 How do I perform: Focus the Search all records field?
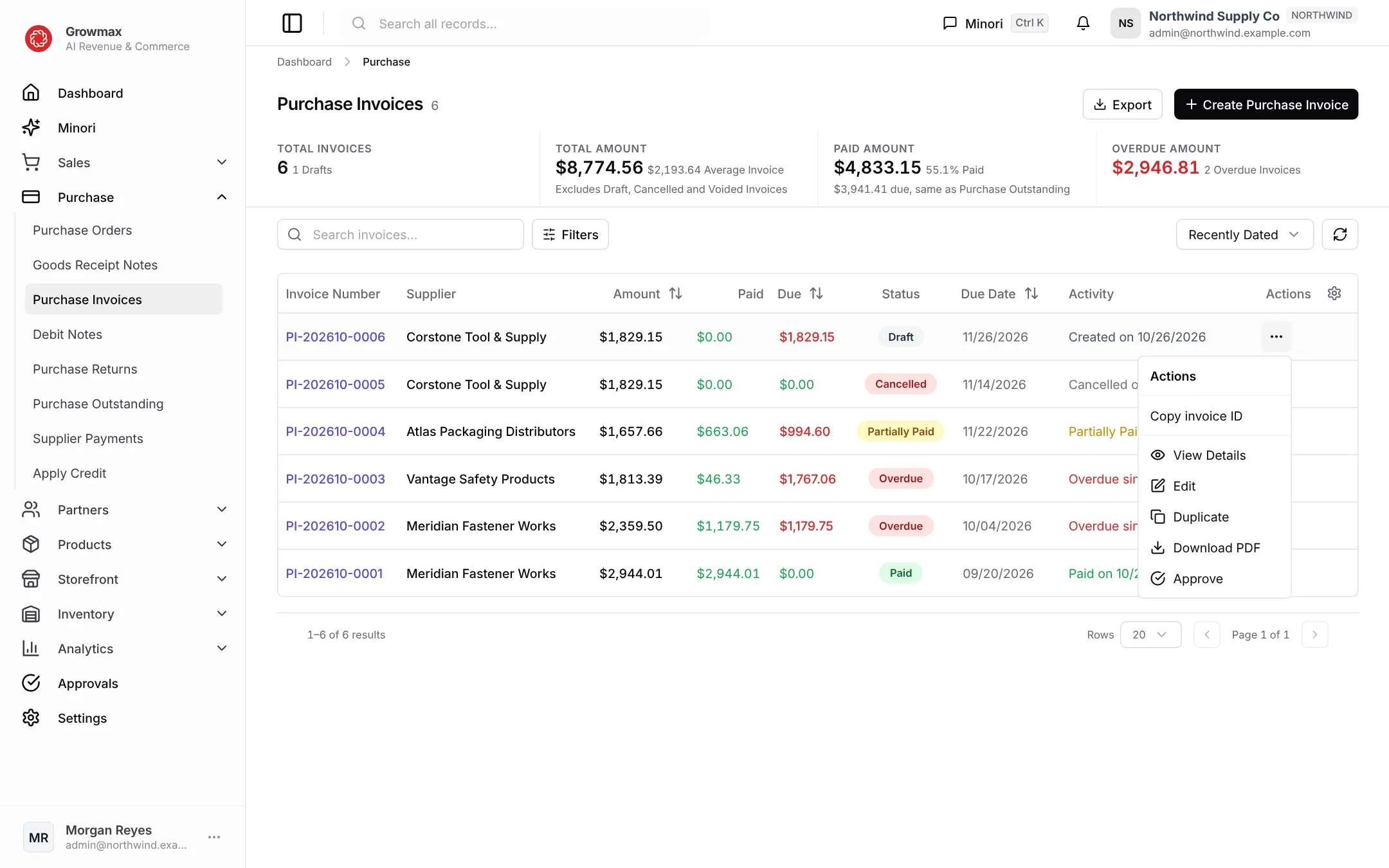(526, 23)
